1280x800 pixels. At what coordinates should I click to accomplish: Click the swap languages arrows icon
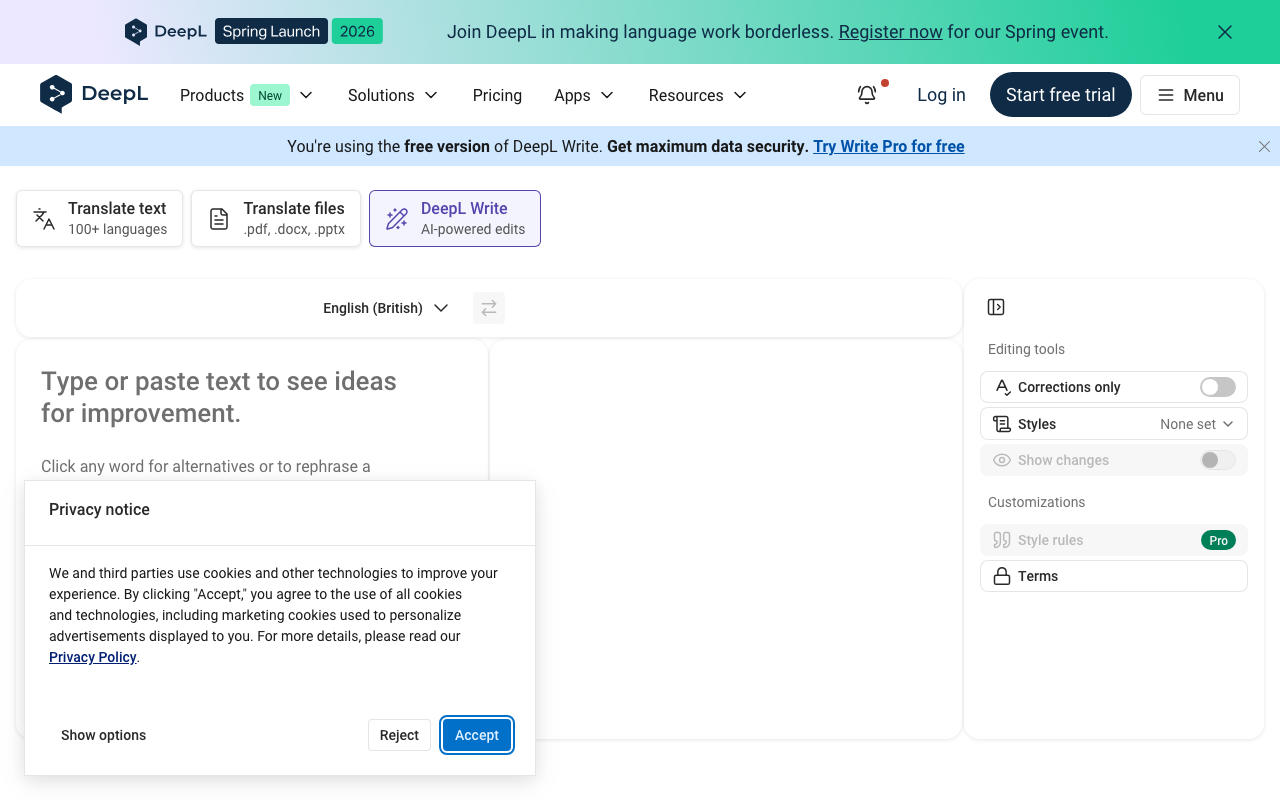pyautogui.click(x=488, y=308)
